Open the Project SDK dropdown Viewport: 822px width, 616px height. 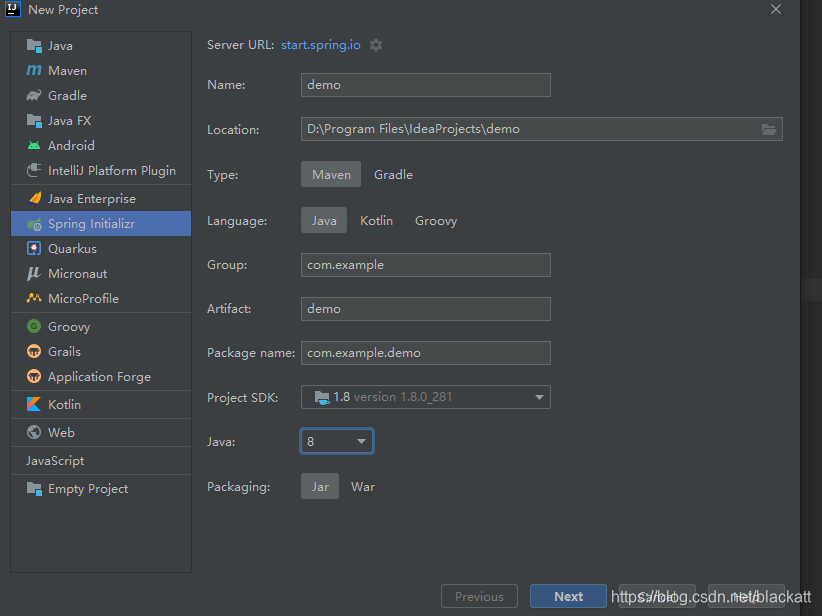point(426,397)
